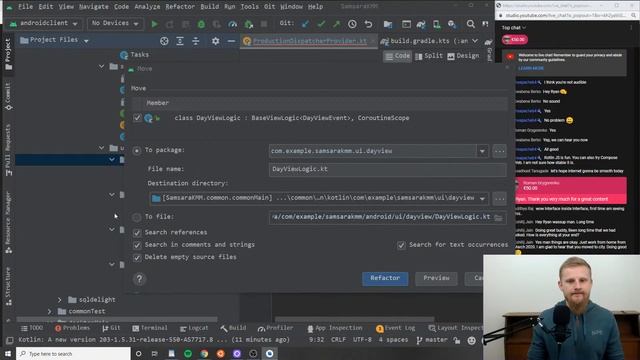The image size is (640, 360).
Task: Click the Git commit checkmark icon
Action: (x=321, y=24)
